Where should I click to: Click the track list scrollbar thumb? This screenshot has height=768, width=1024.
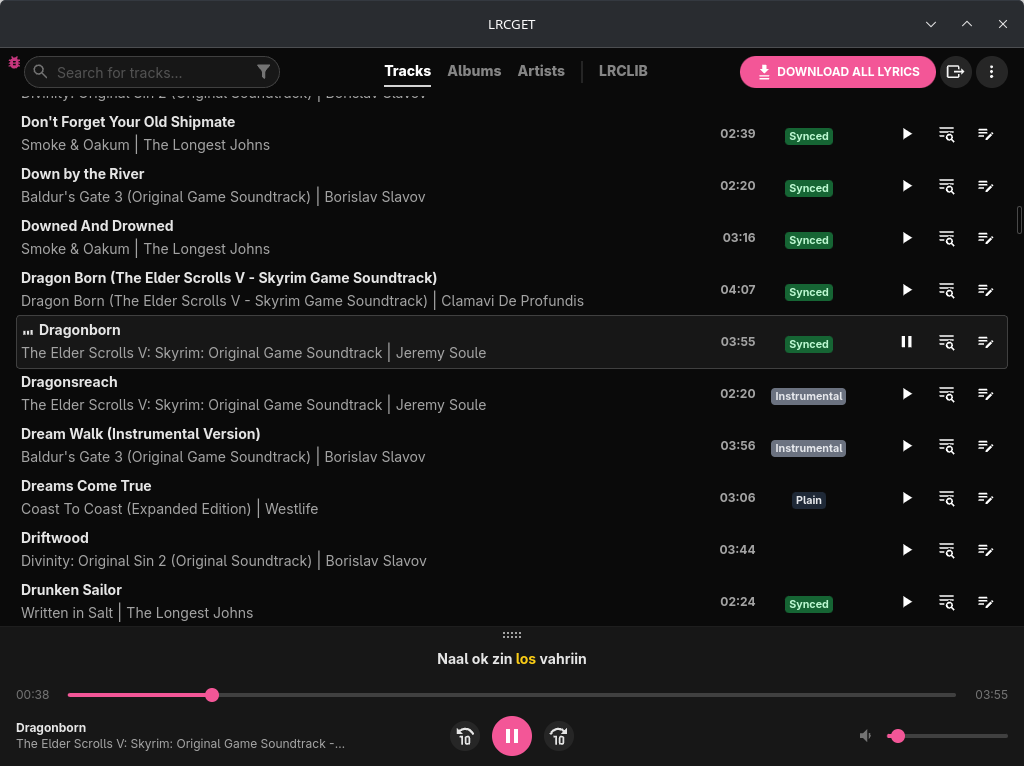pyautogui.click(x=1019, y=220)
